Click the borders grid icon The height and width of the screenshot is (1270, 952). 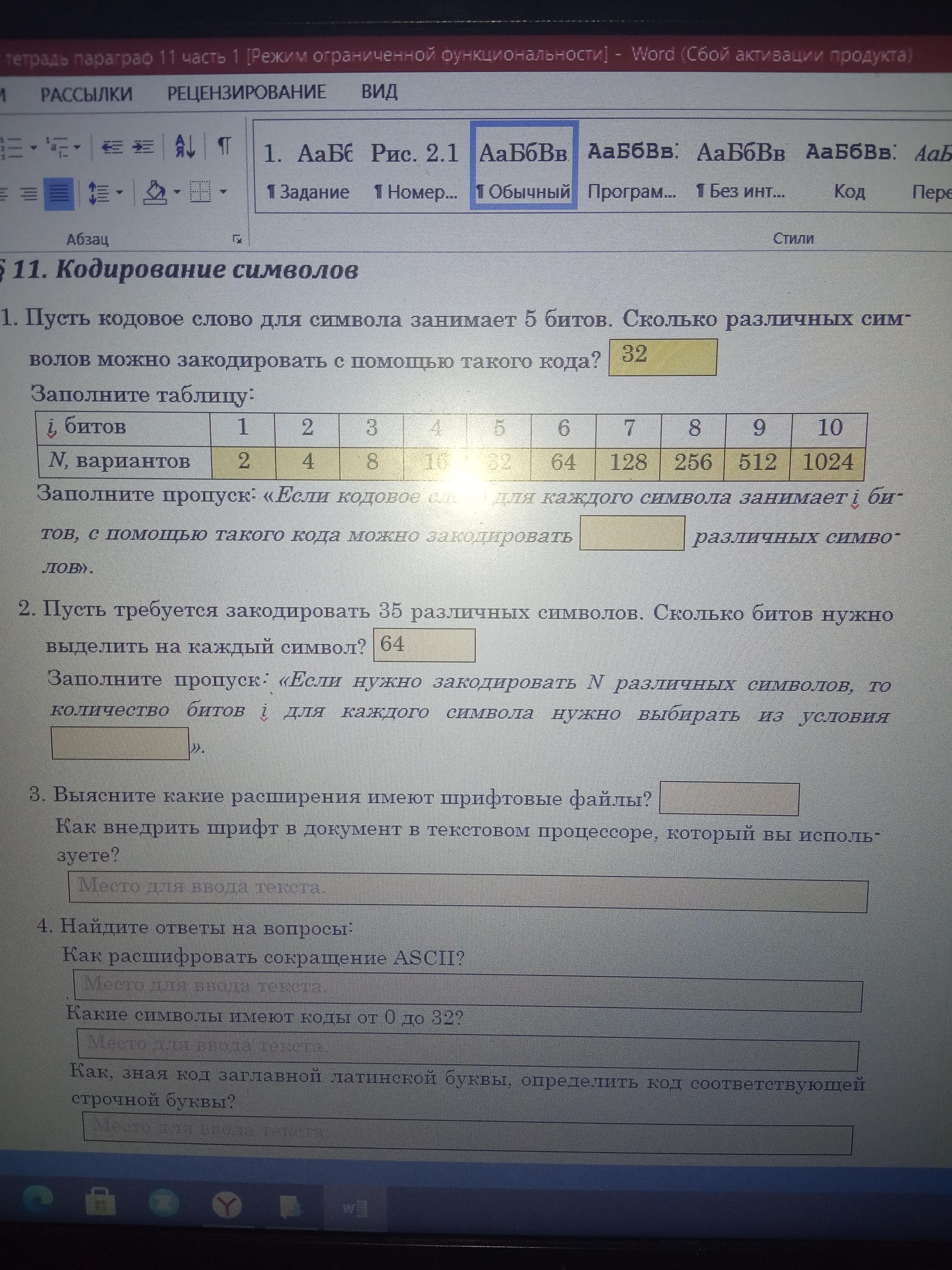tap(200, 192)
